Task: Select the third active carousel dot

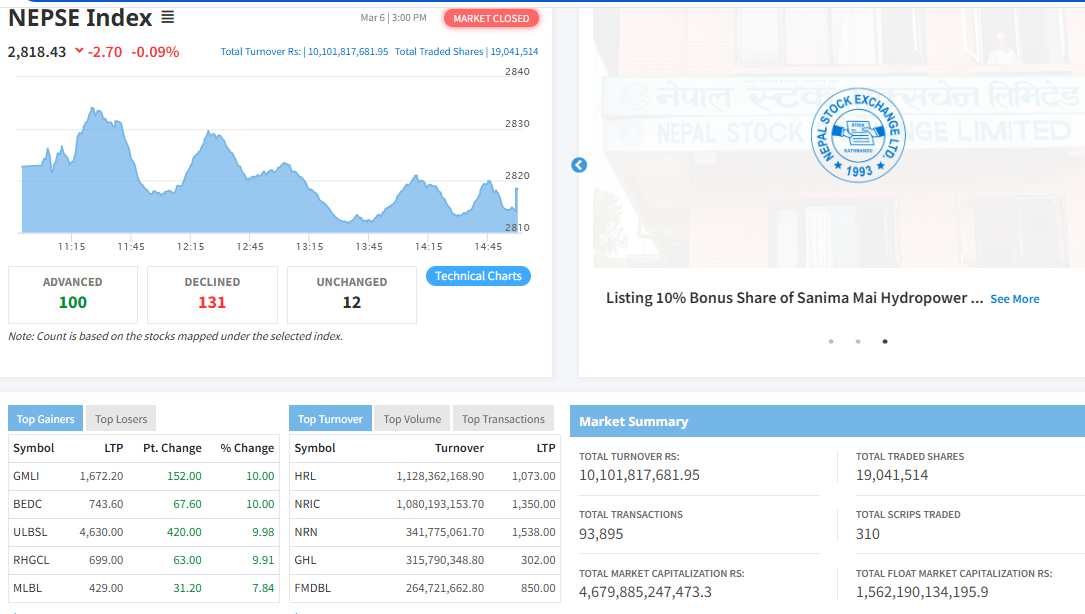Action: pos(885,341)
